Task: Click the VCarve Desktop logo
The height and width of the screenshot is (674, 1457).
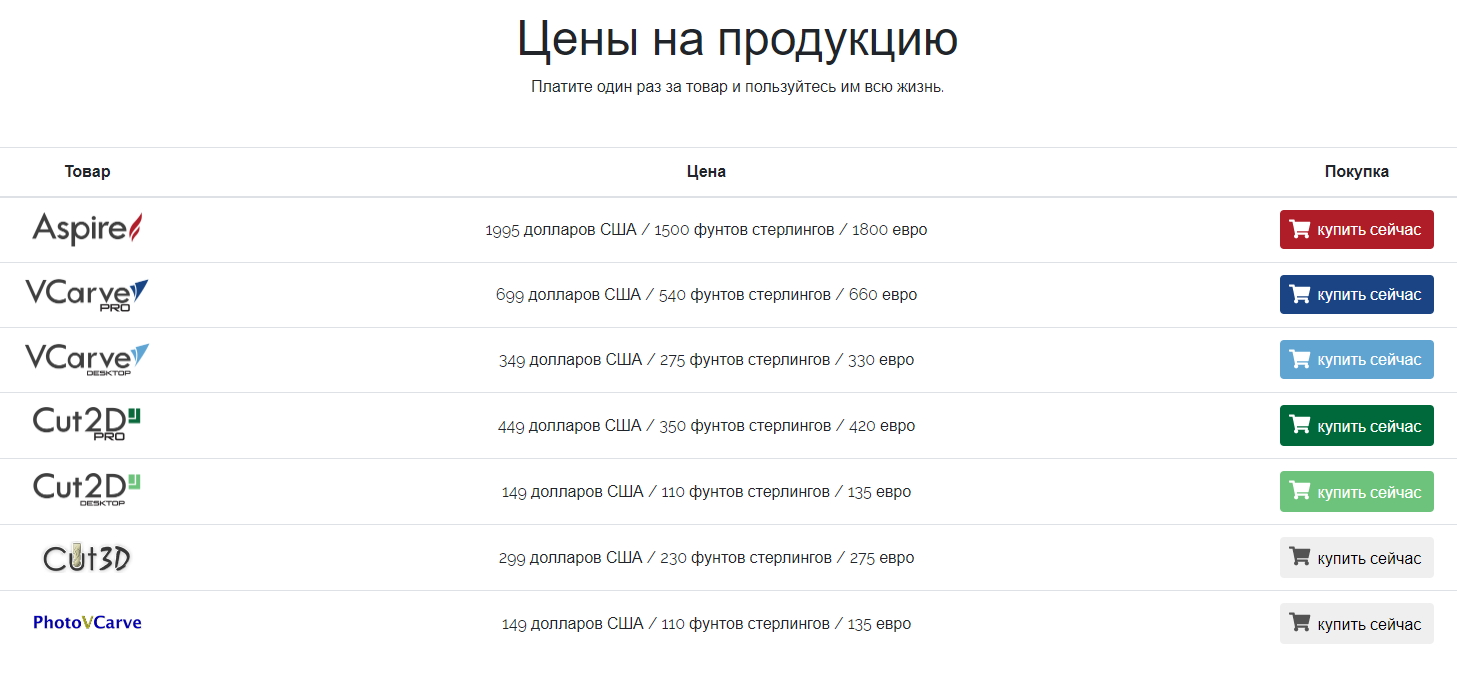Action: (x=87, y=359)
